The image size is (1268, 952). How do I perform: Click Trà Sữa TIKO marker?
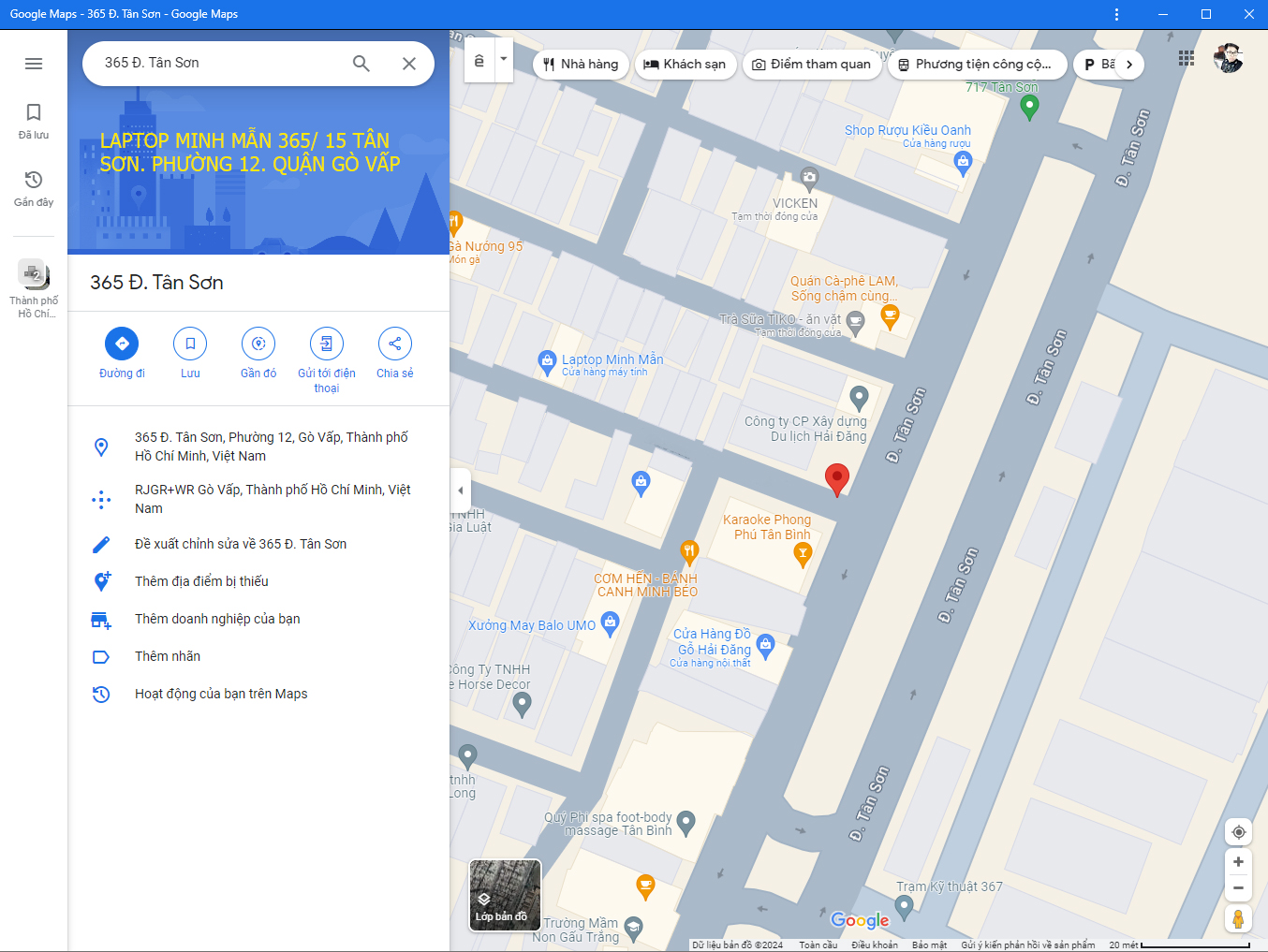click(x=855, y=323)
